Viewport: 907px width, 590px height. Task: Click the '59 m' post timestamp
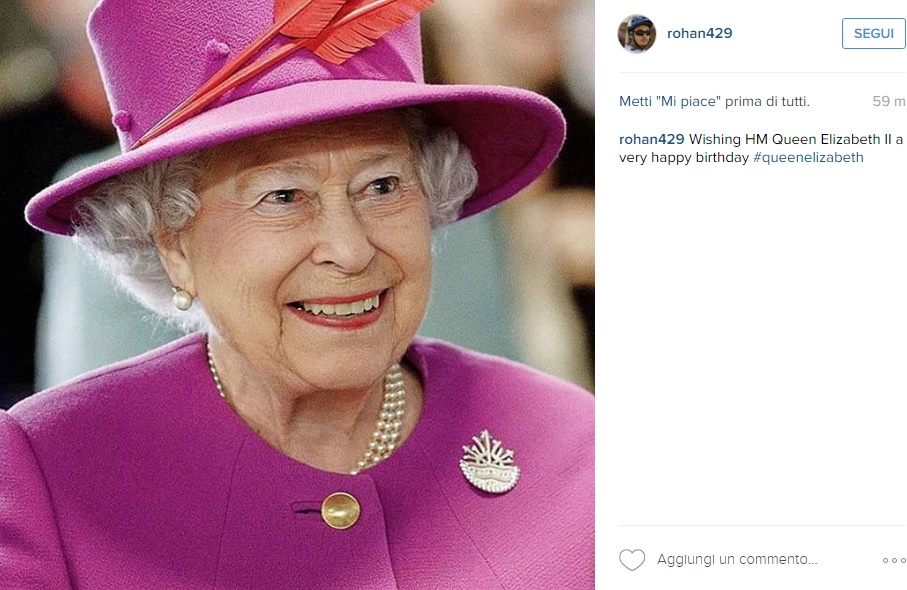click(x=888, y=101)
